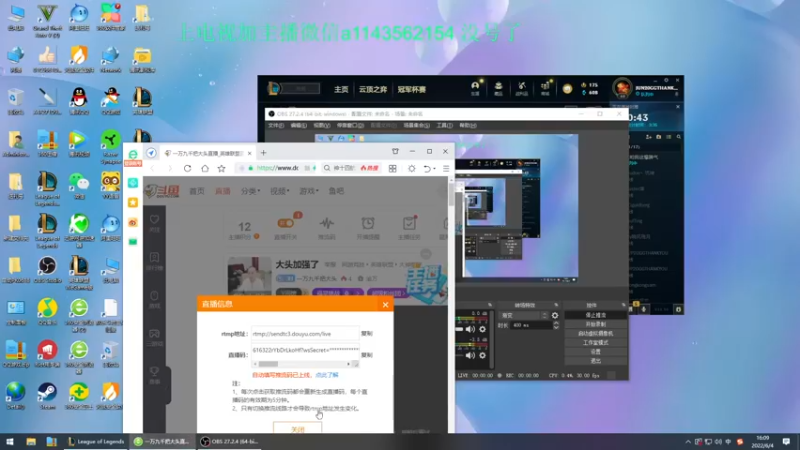Open browser home page via house icon
Image resolution: width=800 pixels, height=450 pixels.
click(x=205, y=168)
